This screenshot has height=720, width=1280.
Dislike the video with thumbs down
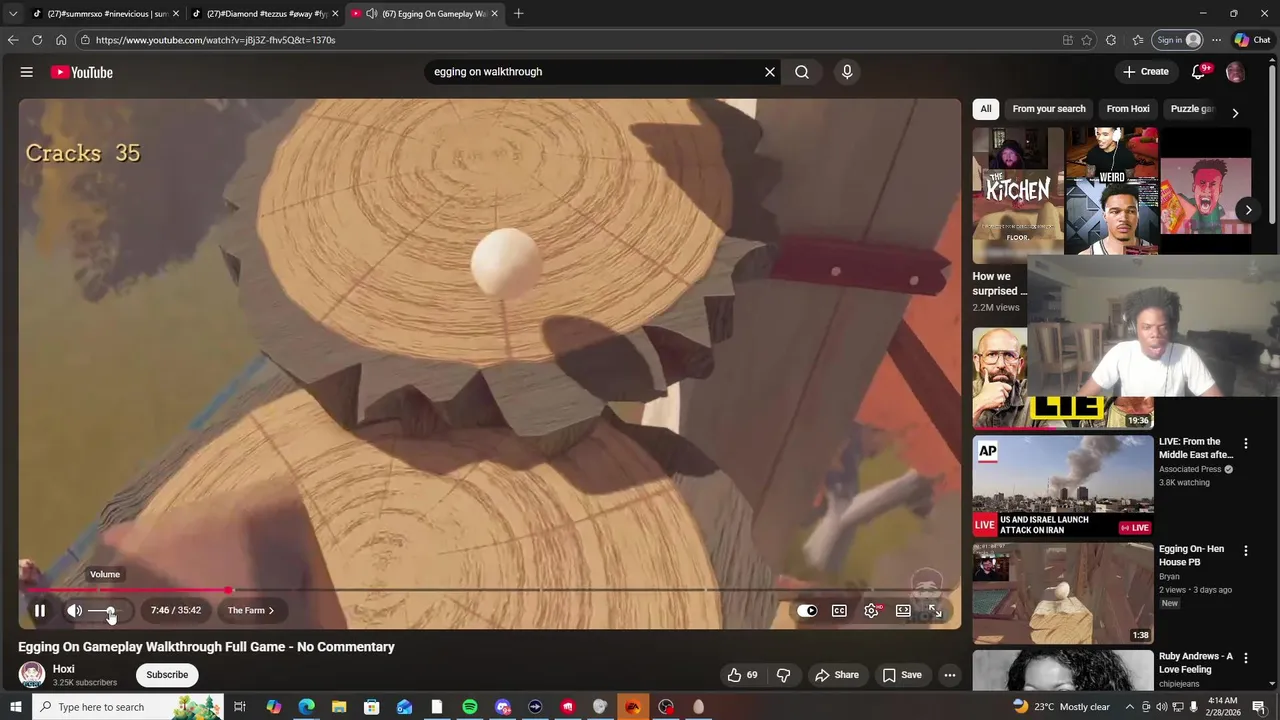coord(783,675)
